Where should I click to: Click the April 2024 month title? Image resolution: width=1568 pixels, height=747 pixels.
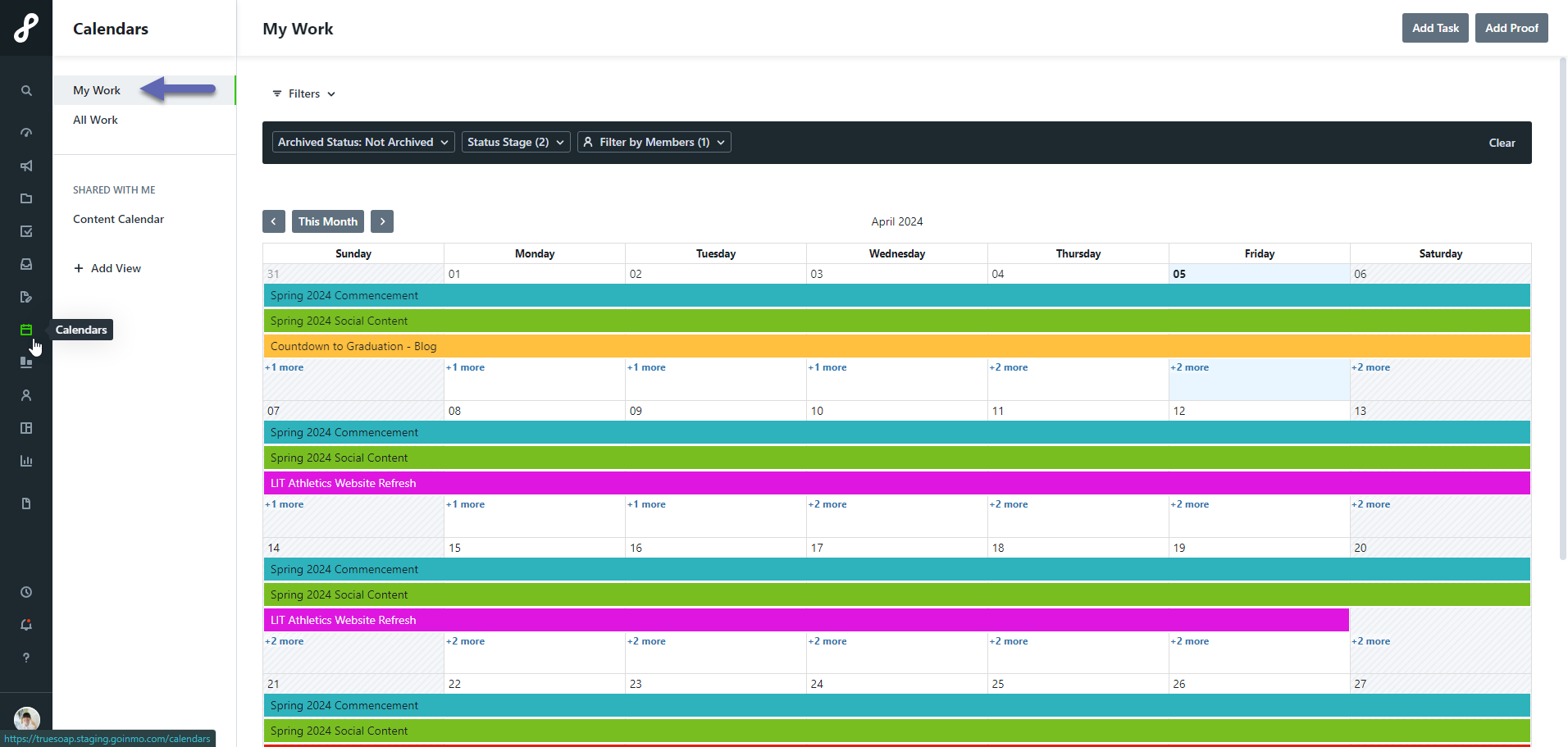click(x=897, y=221)
